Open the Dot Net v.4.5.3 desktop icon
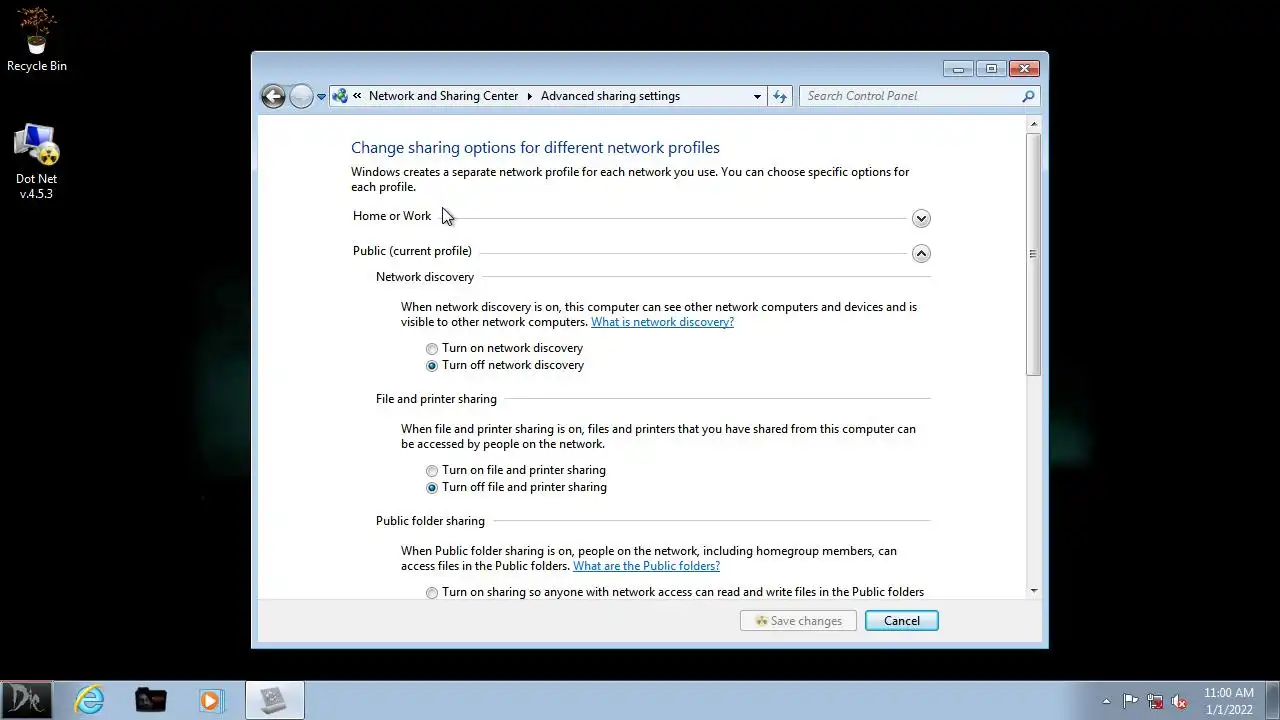1280x720 pixels. (x=36, y=162)
